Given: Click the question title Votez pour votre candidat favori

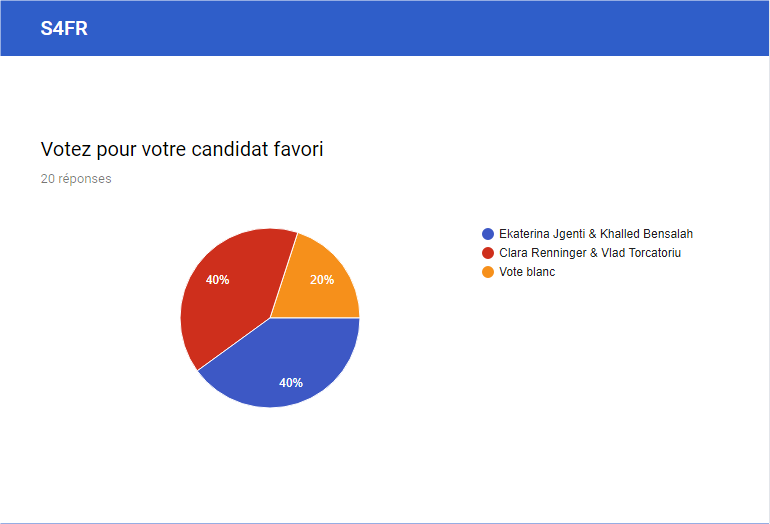Looking at the screenshot, I should tap(182, 149).
